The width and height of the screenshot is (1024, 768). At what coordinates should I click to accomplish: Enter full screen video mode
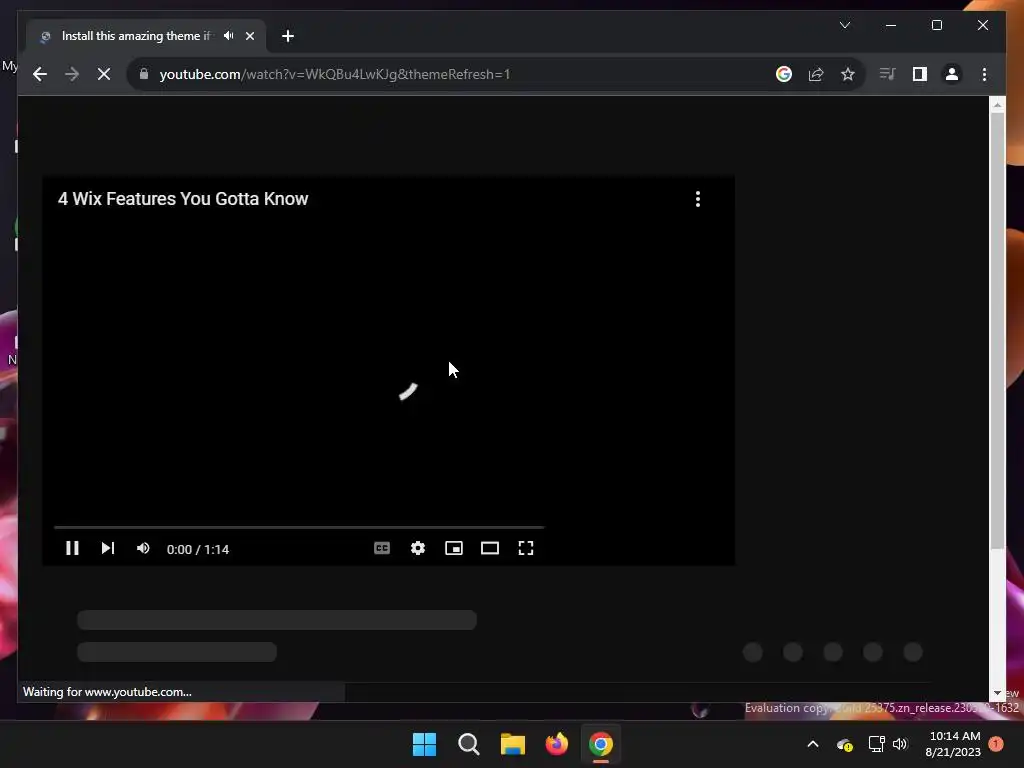(526, 549)
